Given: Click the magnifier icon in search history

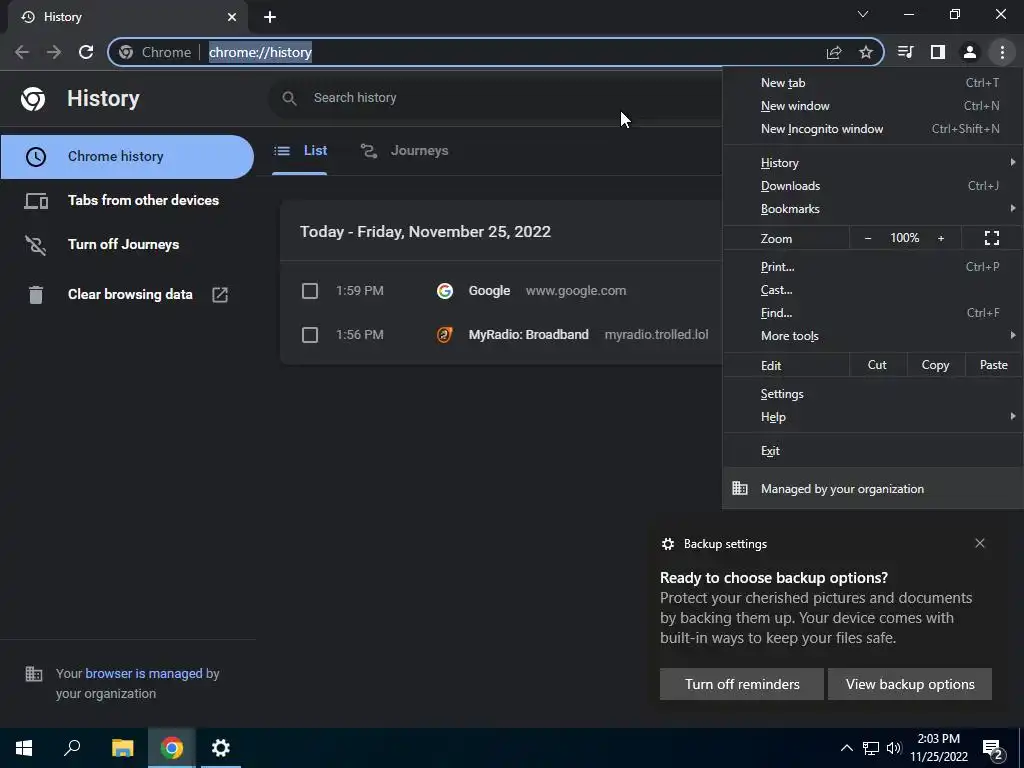Looking at the screenshot, I should [x=289, y=98].
